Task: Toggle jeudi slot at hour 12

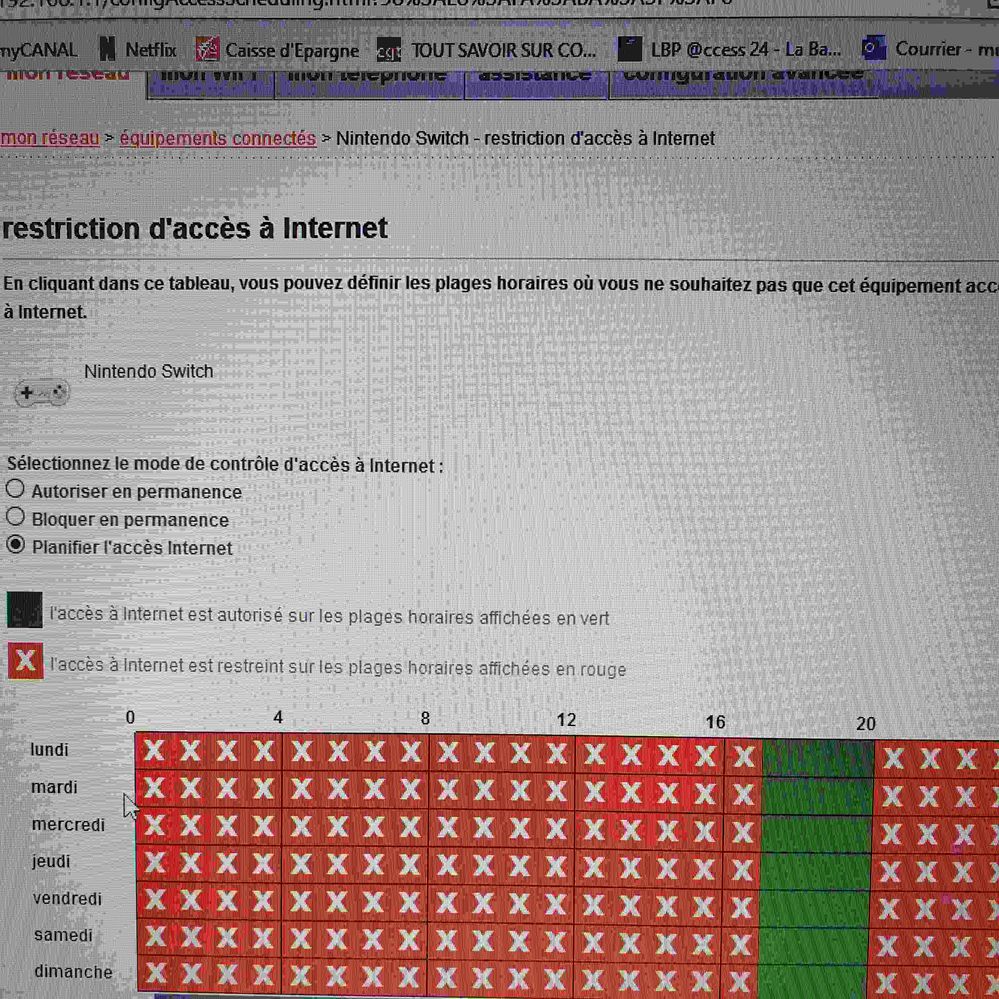Action: (x=593, y=867)
